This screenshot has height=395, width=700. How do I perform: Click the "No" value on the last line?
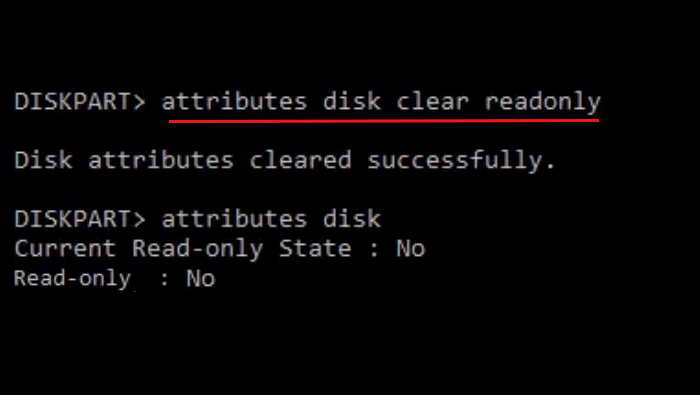pyautogui.click(x=201, y=278)
